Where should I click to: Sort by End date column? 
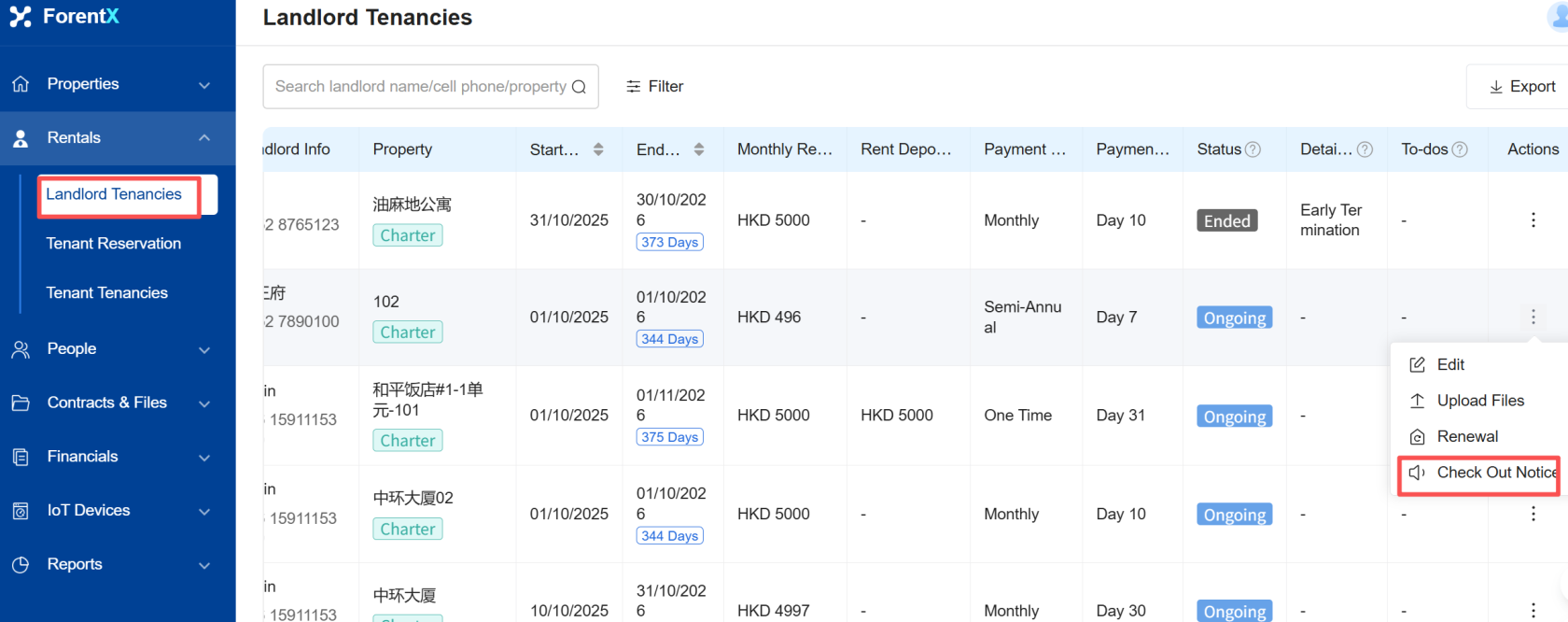tap(699, 149)
